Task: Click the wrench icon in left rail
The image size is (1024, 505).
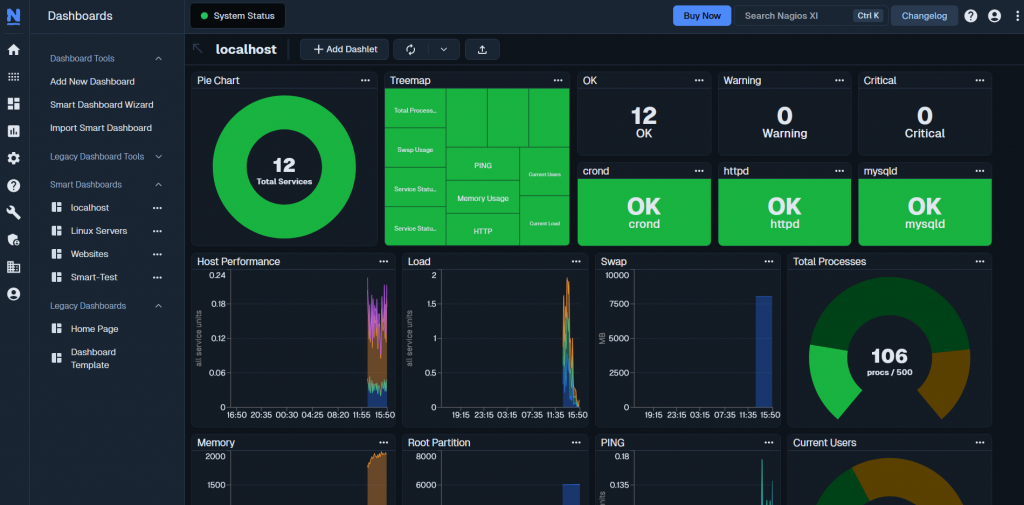Action: click(x=13, y=212)
